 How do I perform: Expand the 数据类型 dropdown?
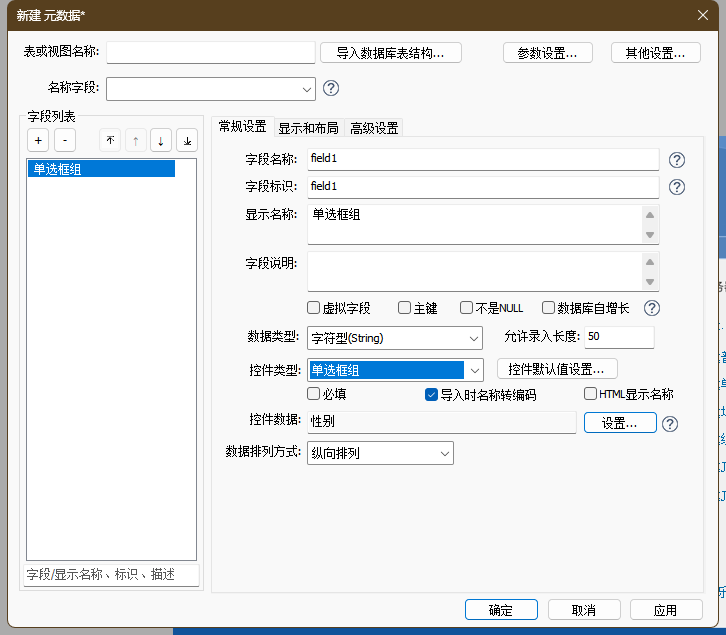(473, 338)
